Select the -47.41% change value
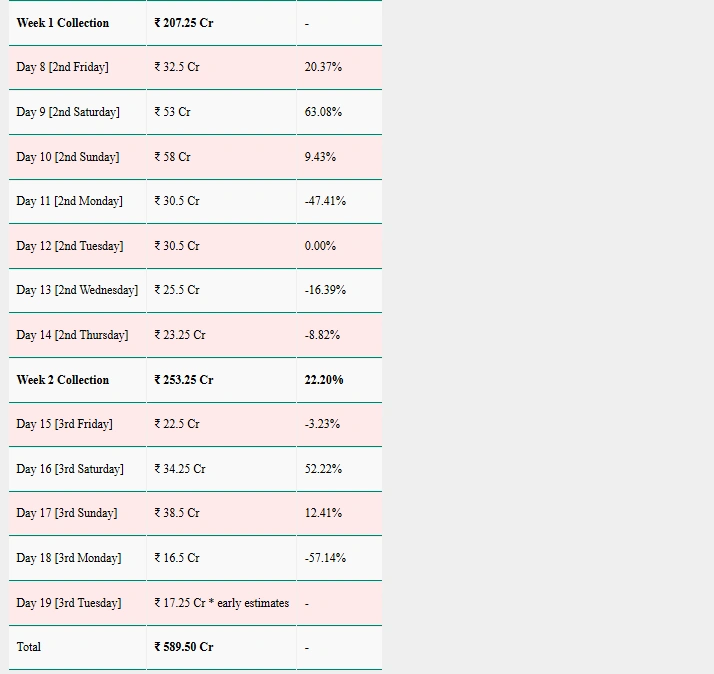714x674 pixels. coord(325,201)
